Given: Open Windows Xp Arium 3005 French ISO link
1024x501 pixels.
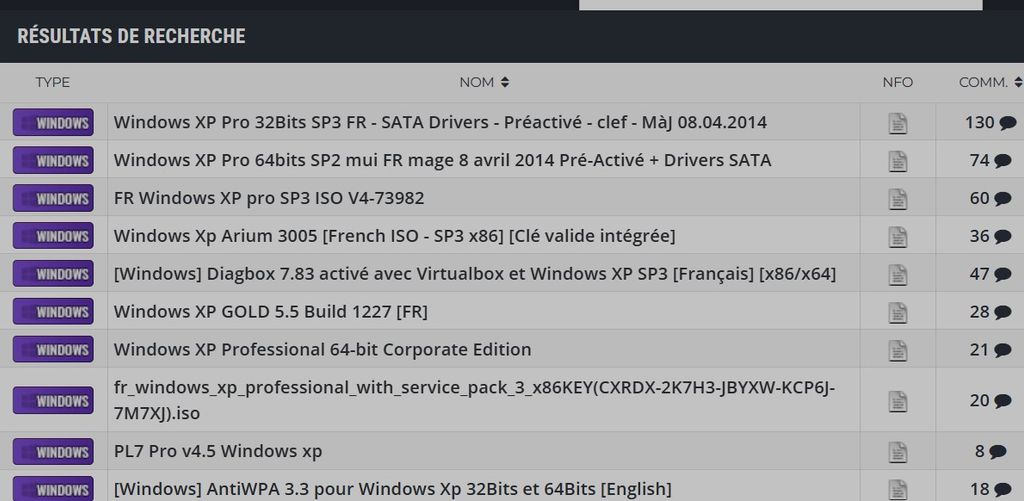Looking at the screenshot, I should (x=394, y=237).
